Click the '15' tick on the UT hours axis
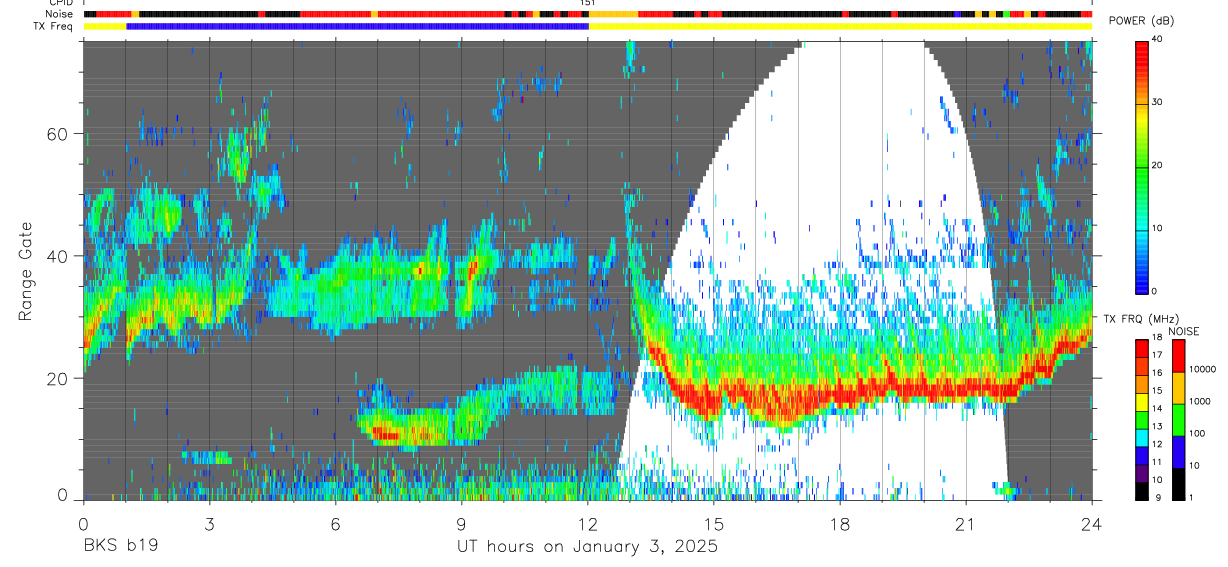 pos(713,524)
